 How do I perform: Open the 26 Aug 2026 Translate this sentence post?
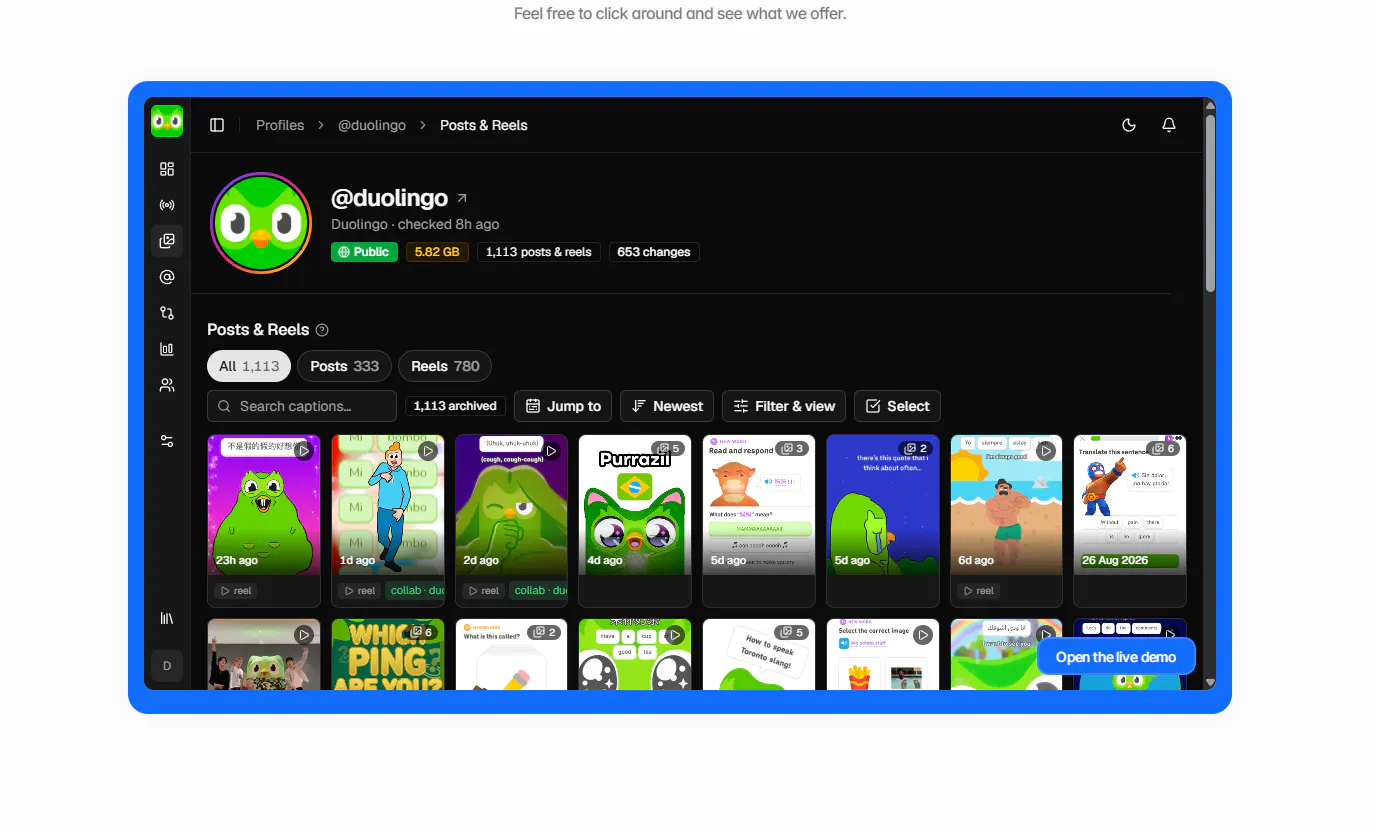[x=1130, y=505]
